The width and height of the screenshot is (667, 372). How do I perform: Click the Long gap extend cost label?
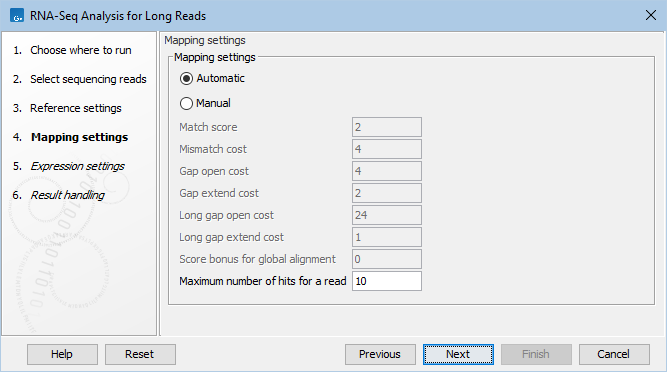[231, 237]
